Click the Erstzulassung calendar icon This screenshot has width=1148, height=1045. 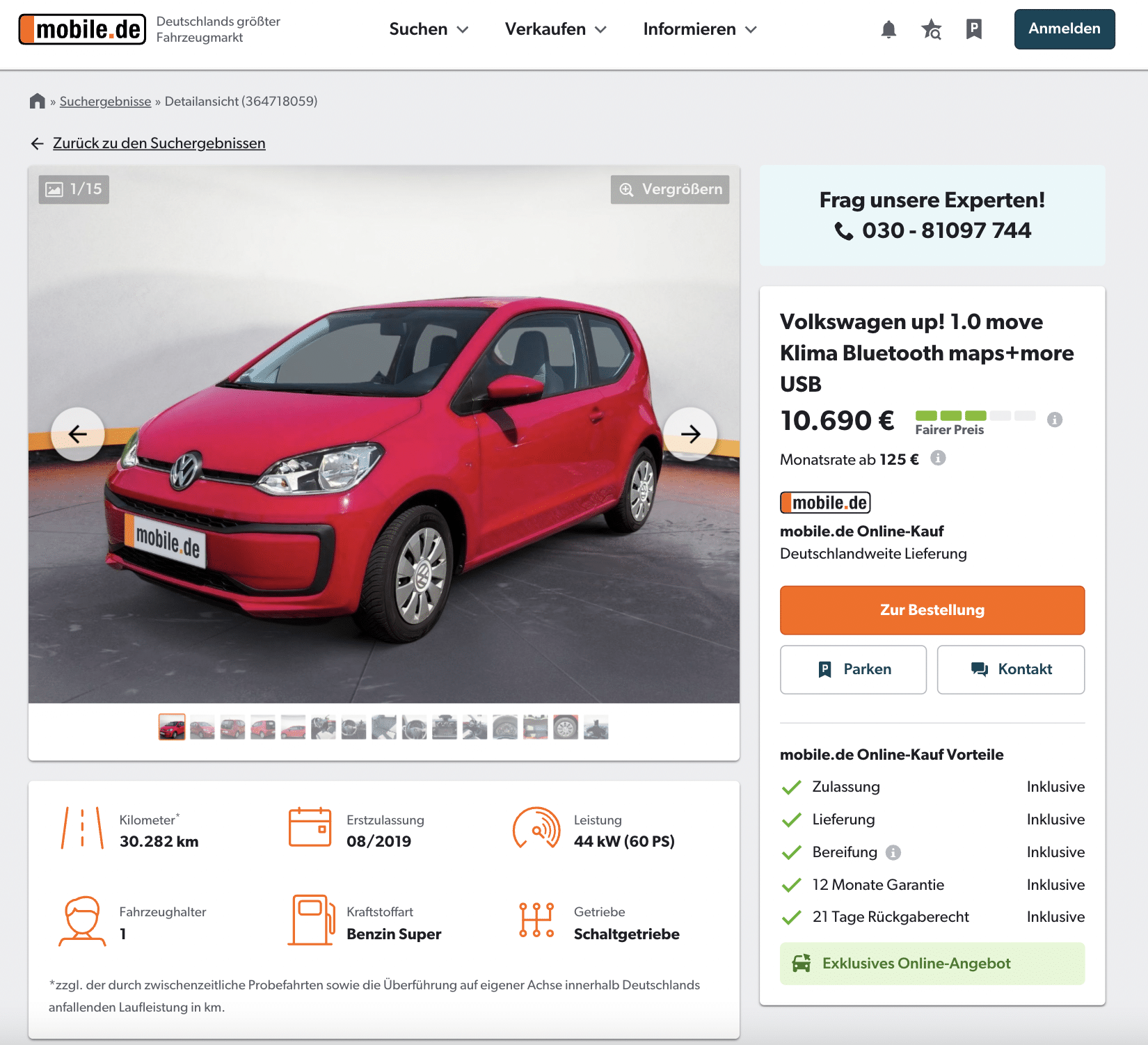coord(310,827)
